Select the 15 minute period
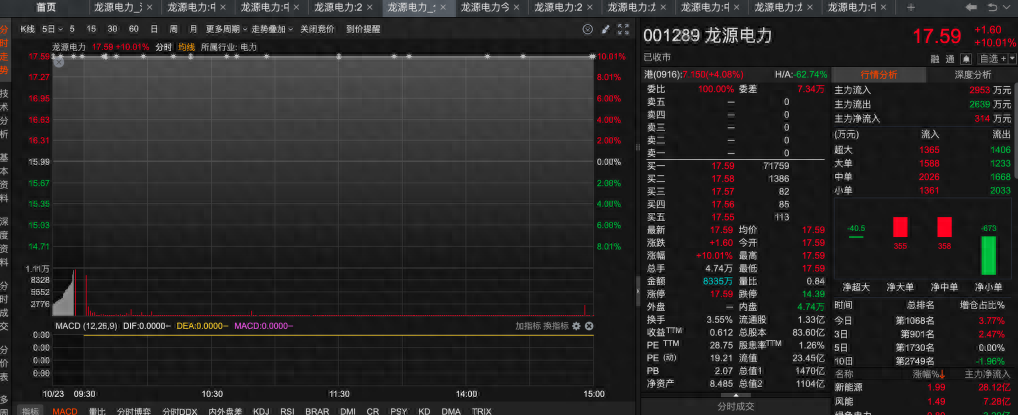 tap(92, 29)
